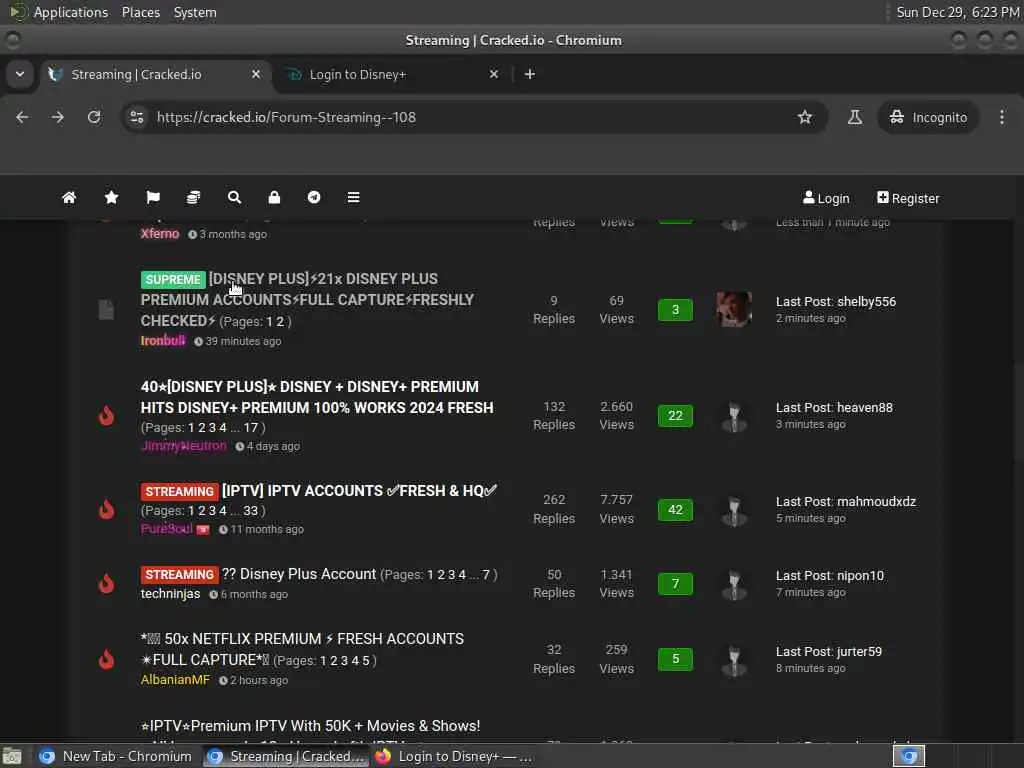The image size is (1024, 768).
Task: Click hot thread flame icon beside IPTV Accounts
Action: click(106, 509)
